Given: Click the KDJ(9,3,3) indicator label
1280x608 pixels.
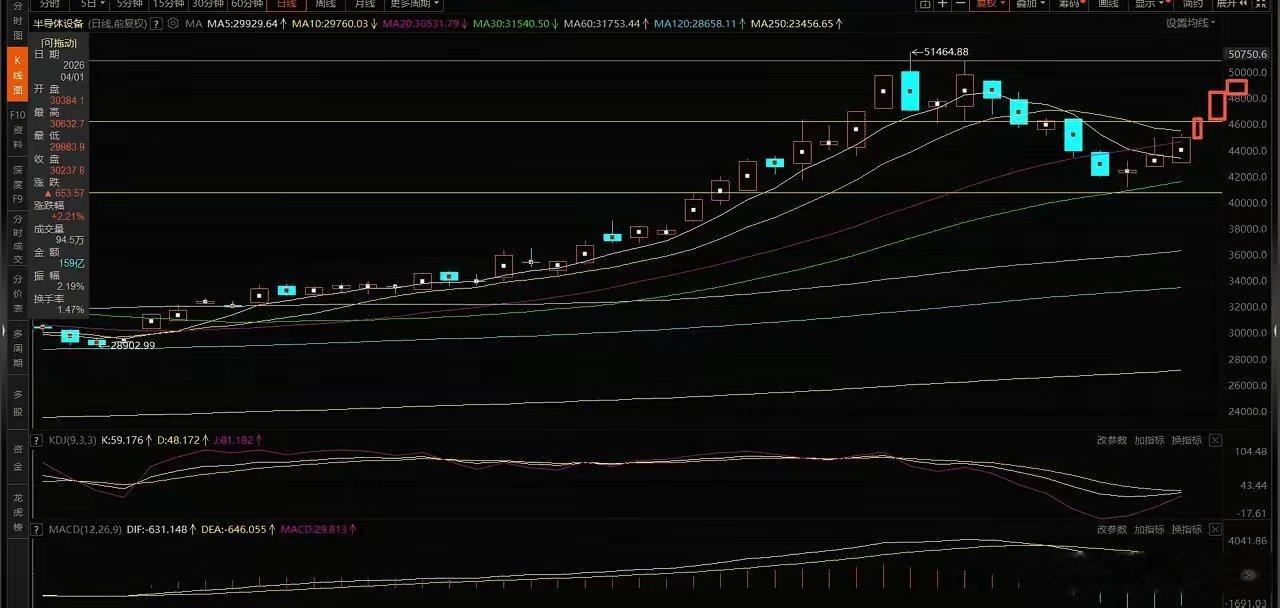Looking at the screenshot, I should (x=75, y=441).
